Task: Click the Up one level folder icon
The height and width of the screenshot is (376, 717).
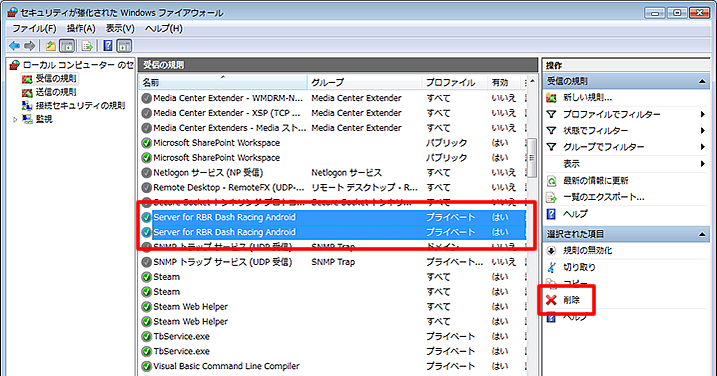Action: pos(50,45)
